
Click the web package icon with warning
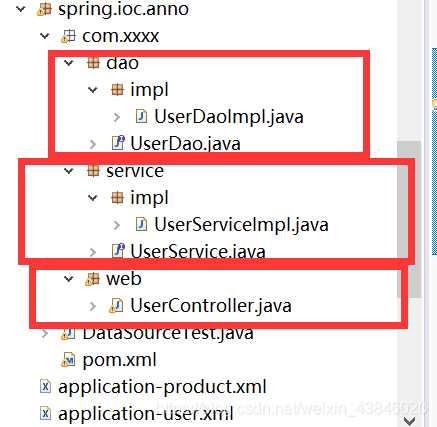(93, 279)
